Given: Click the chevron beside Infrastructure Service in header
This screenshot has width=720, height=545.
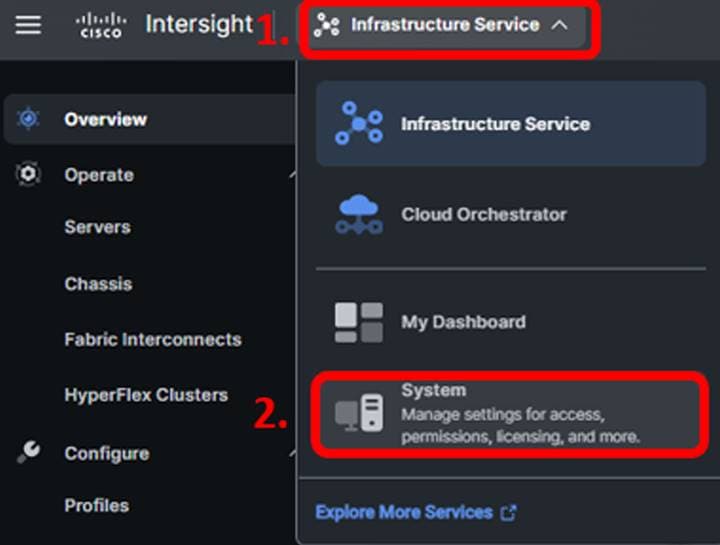Looking at the screenshot, I should [x=559, y=25].
